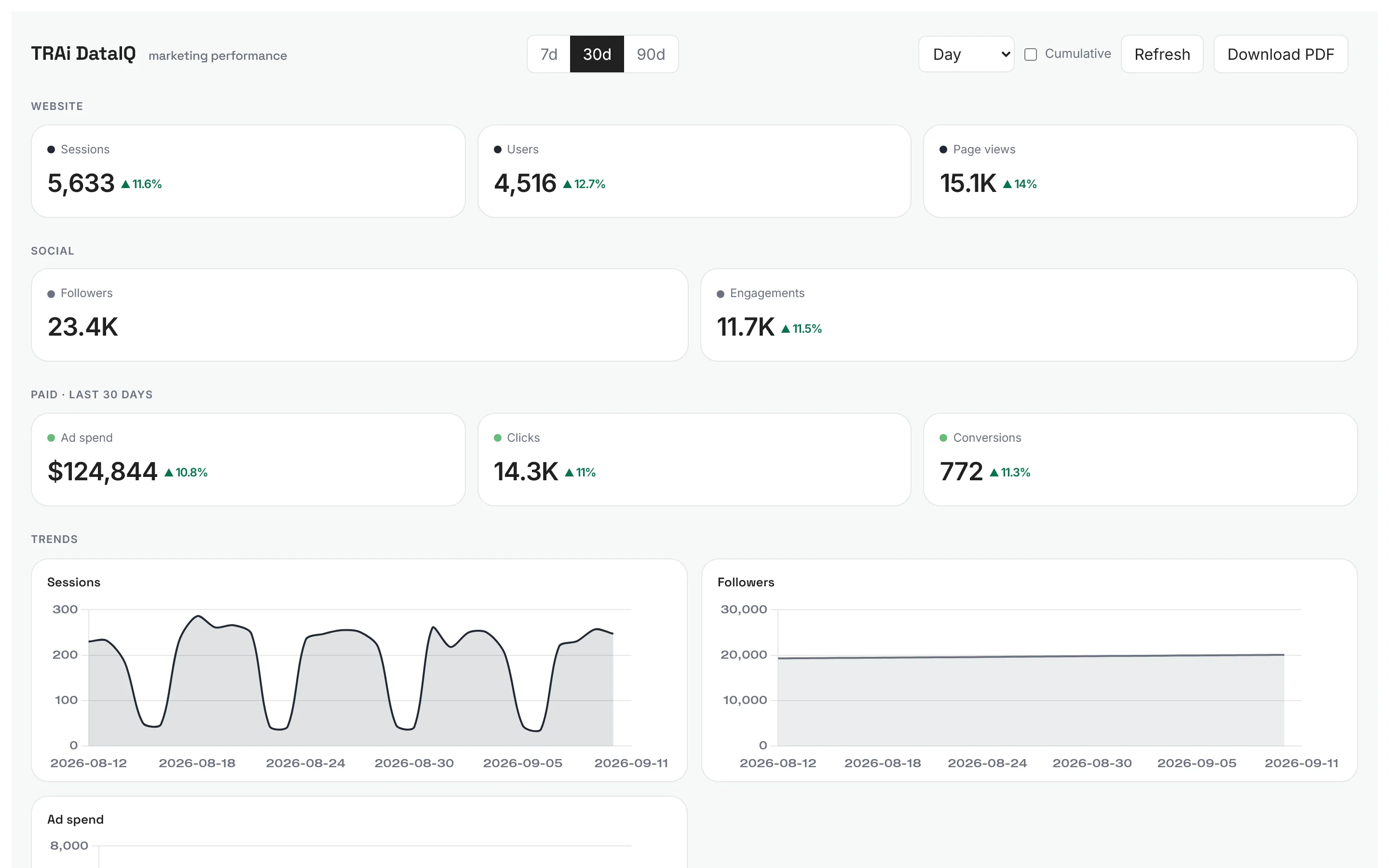
Task: Enable the Cumulative checkbox
Action: click(1030, 54)
